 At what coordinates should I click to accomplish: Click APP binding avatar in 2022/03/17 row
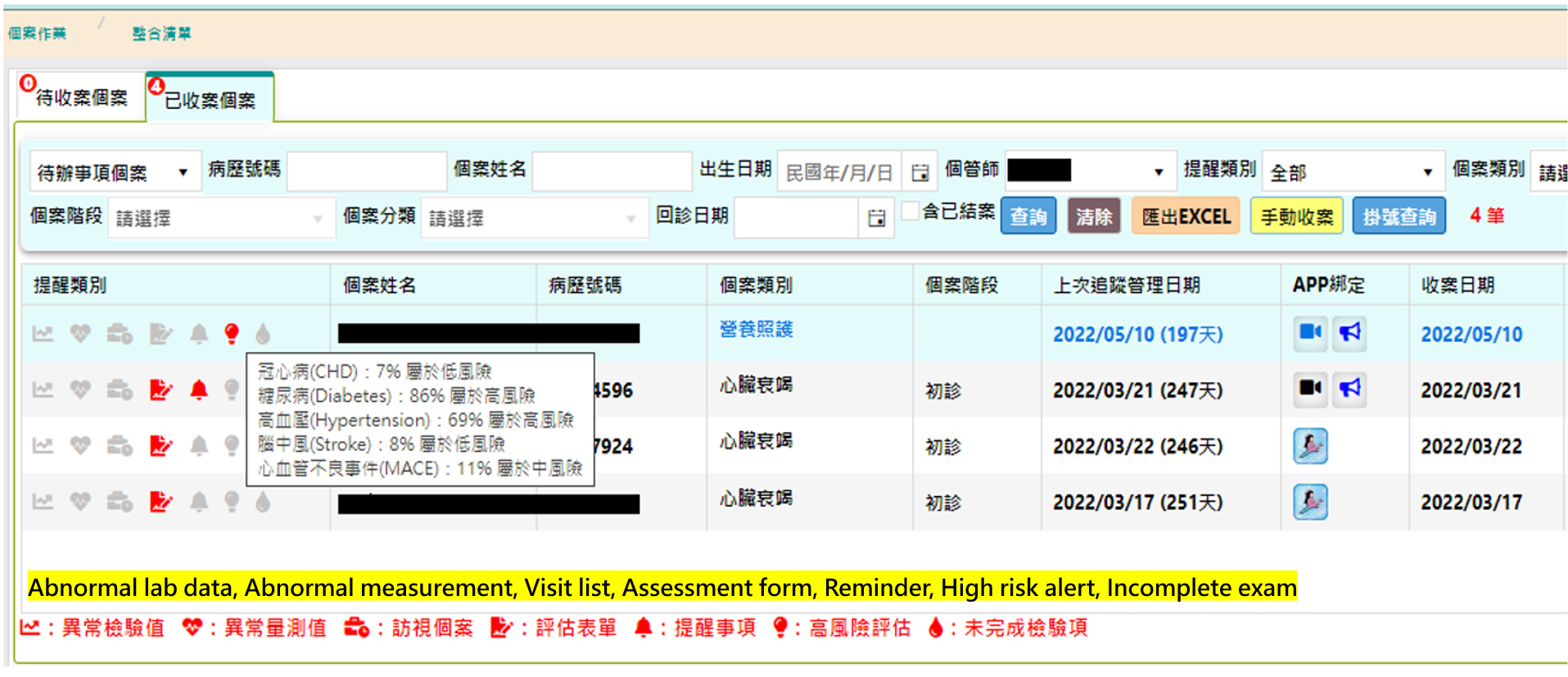1311,502
